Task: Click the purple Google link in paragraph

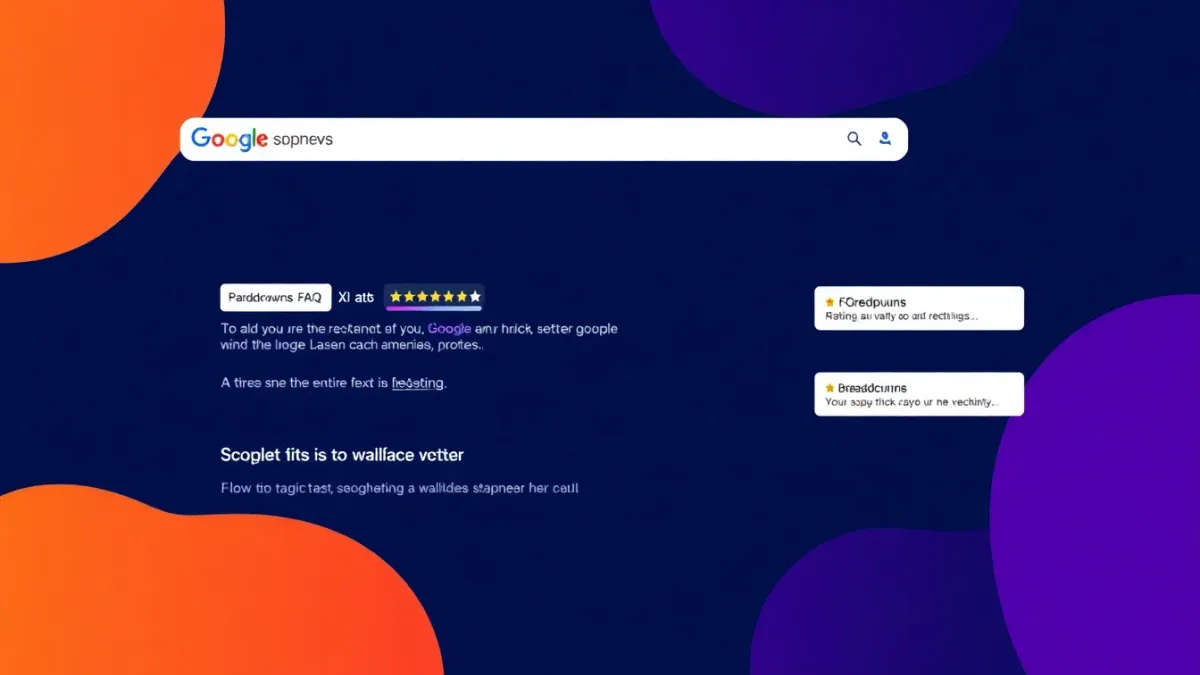Action: coord(449,328)
